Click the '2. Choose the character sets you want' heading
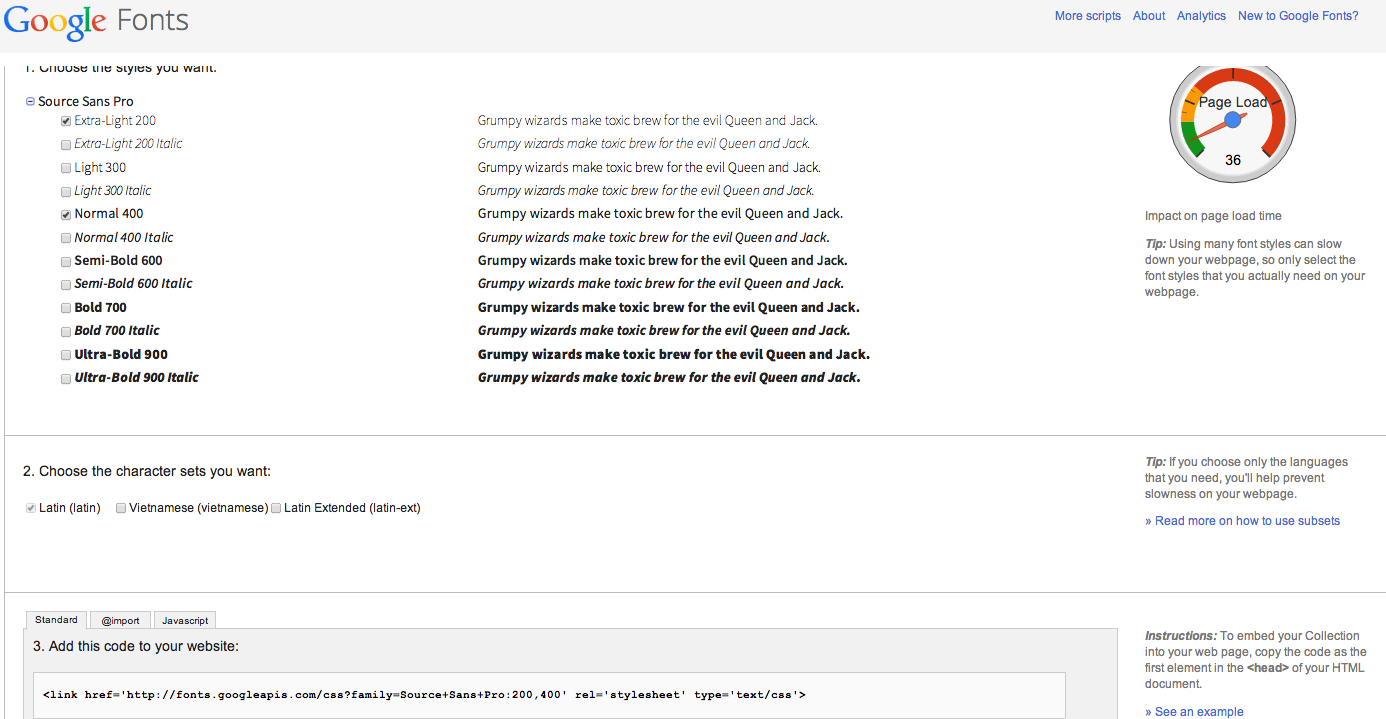The height and width of the screenshot is (719, 1386). 147,471
